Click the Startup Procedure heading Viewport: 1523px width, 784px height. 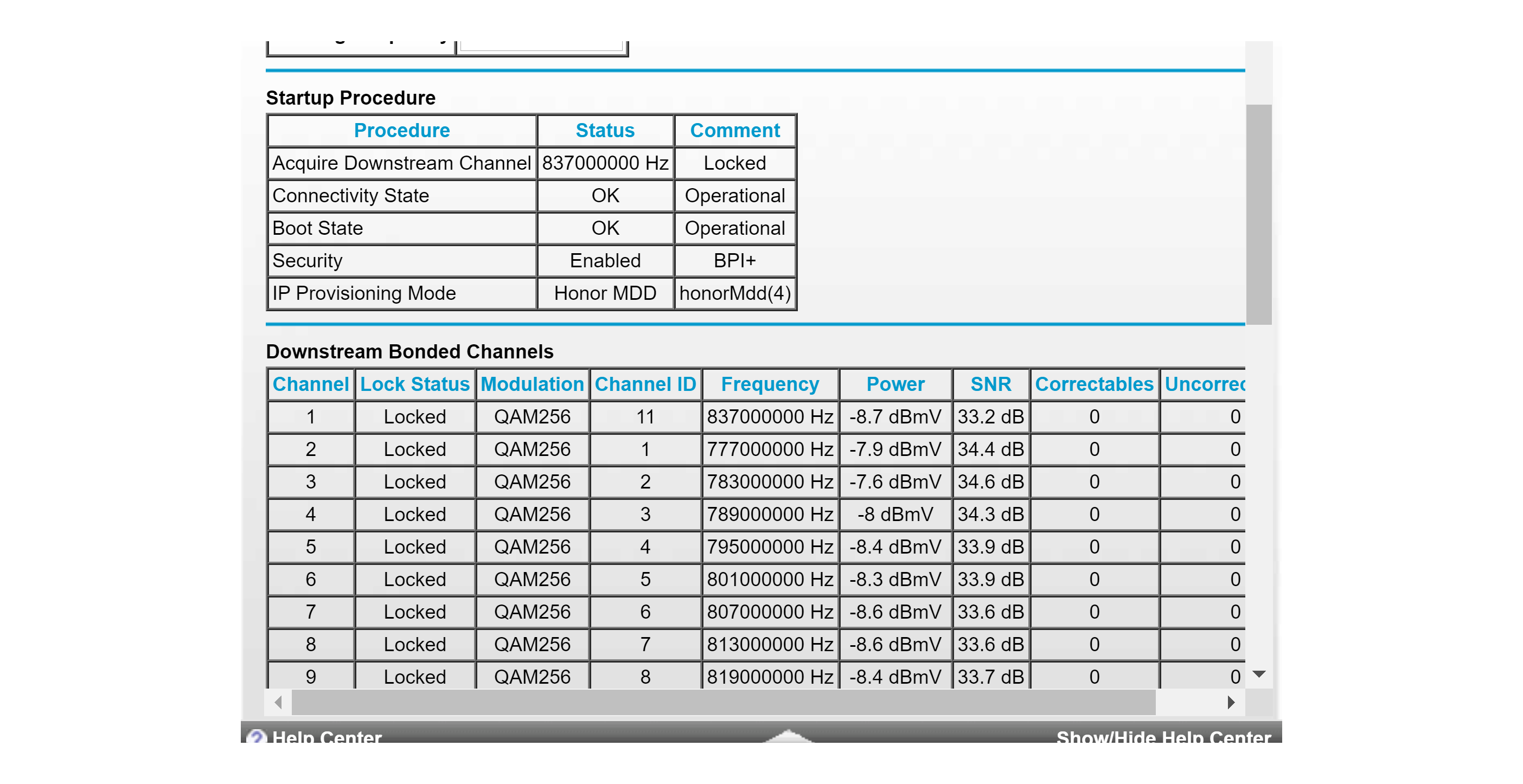coord(350,98)
